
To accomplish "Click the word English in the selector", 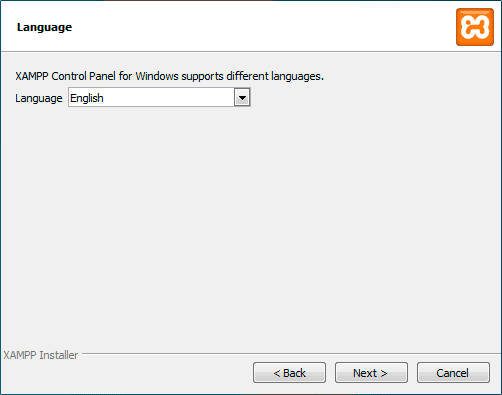I will coord(87,98).
